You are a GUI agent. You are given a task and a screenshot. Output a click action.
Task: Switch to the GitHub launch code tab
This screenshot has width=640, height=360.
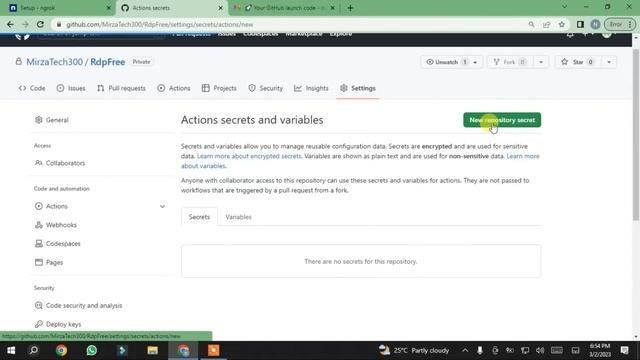tap(284, 8)
